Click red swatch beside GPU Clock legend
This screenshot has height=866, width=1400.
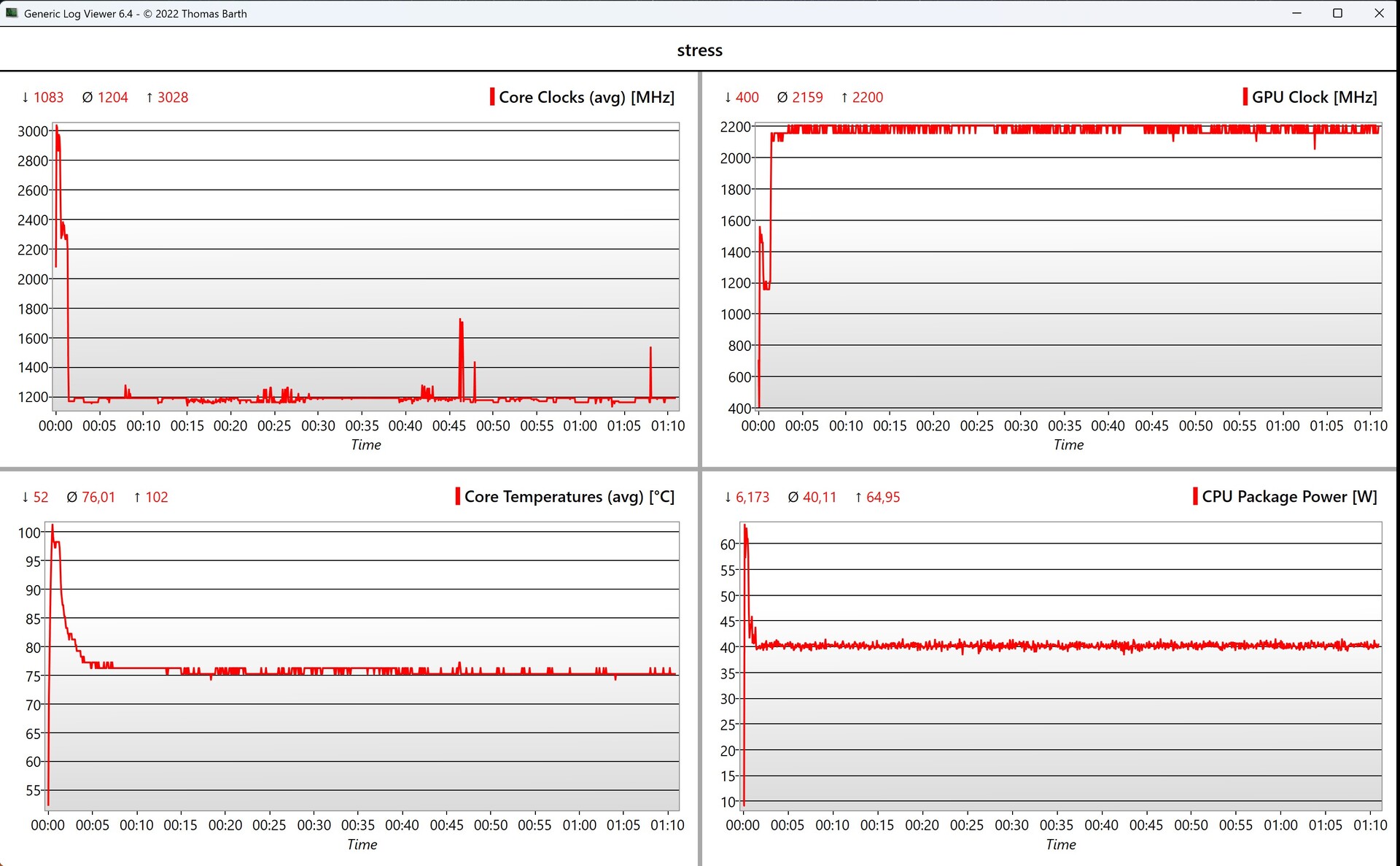click(x=1245, y=97)
